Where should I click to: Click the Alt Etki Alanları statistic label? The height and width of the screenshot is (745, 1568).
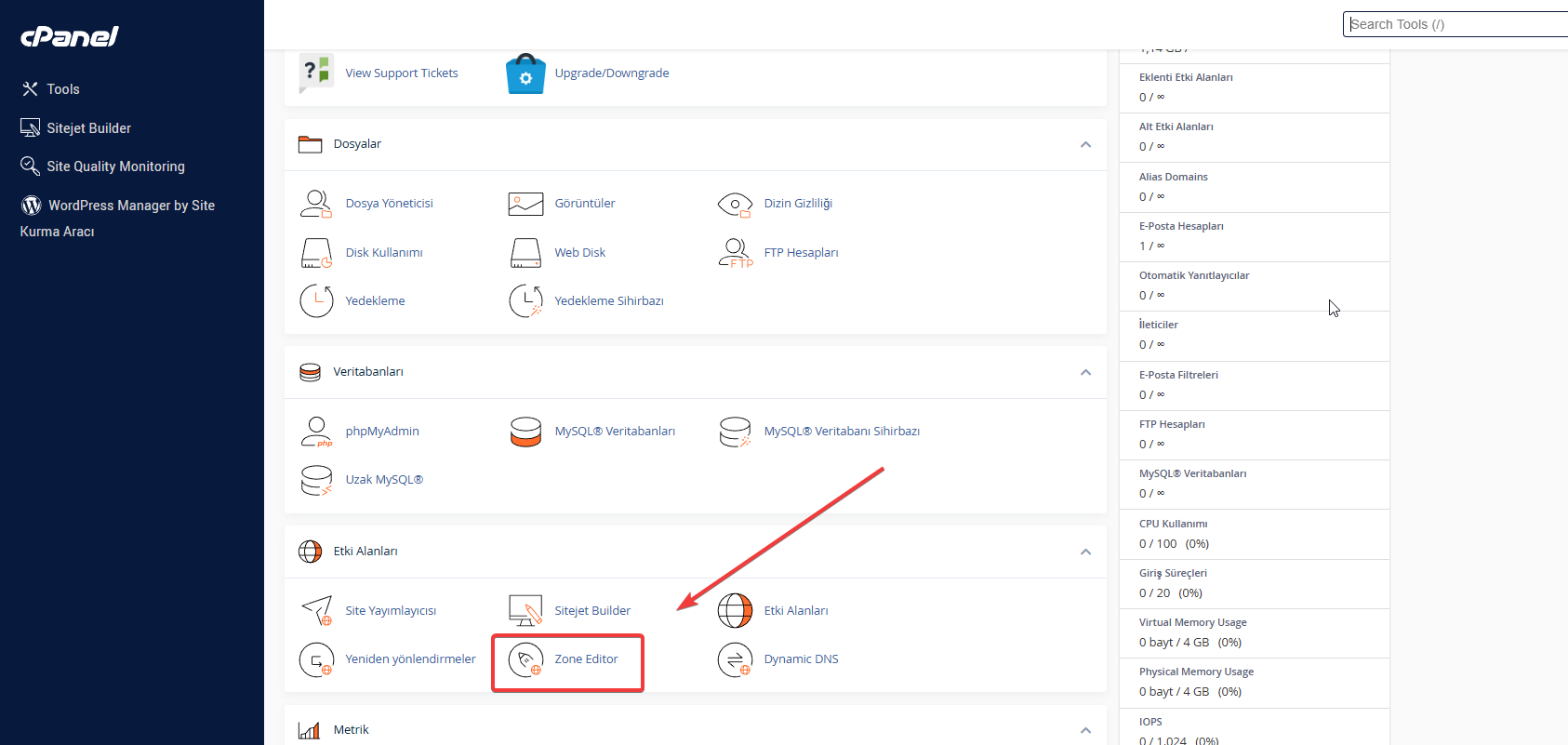point(1176,126)
